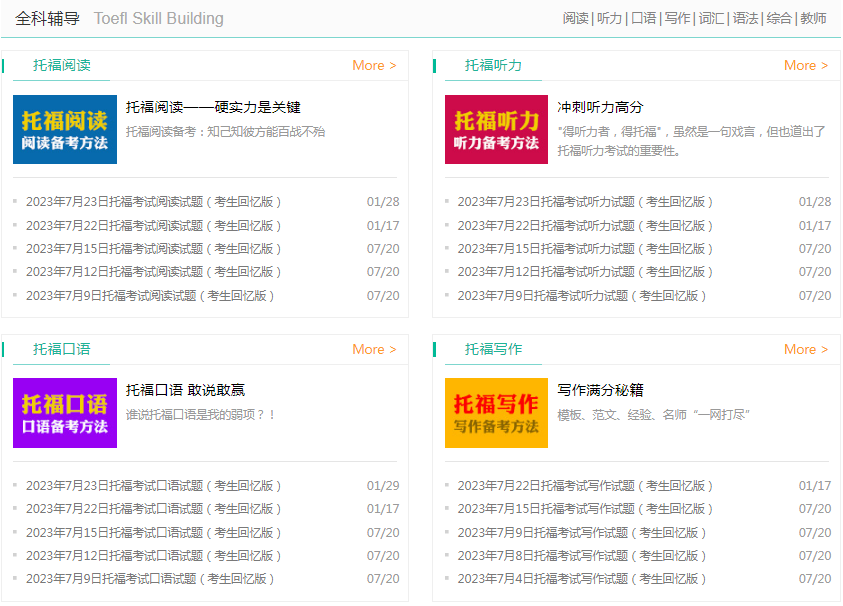This screenshot has height=606, width=843.
Task: Open the 教师 navigation link
Action: click(x=813, y=18)
